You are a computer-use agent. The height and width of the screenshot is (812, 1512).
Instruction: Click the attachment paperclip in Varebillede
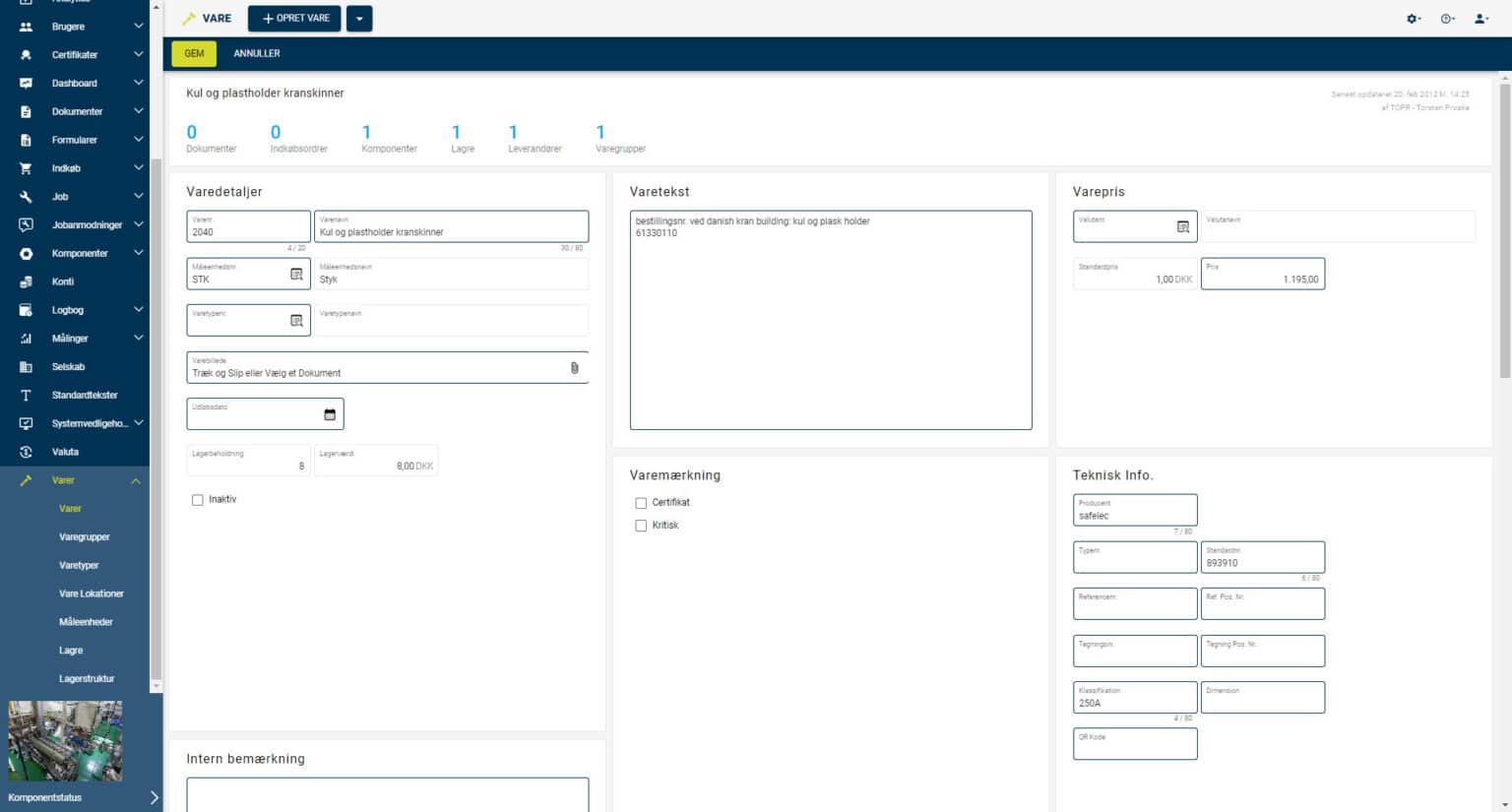575,368
